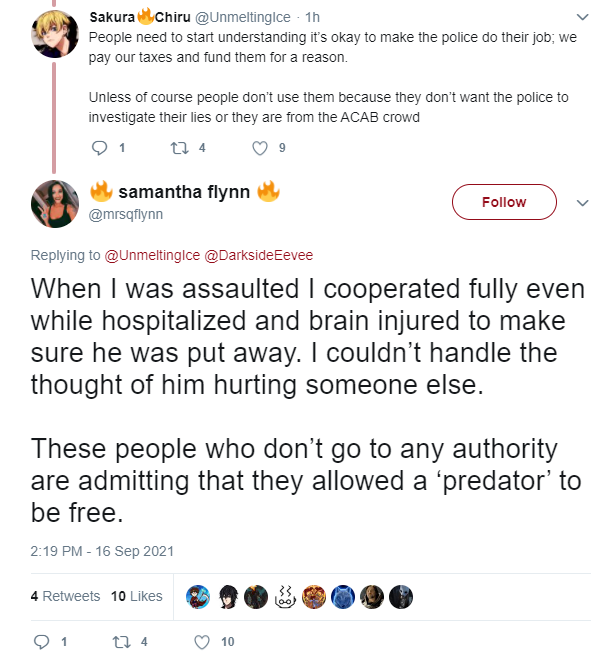The width and height of the screenshot is (613, 670).
Task: Open @UnmeltingIce in Replying to line
Action: pyautogui.click(x=152, y=255)
